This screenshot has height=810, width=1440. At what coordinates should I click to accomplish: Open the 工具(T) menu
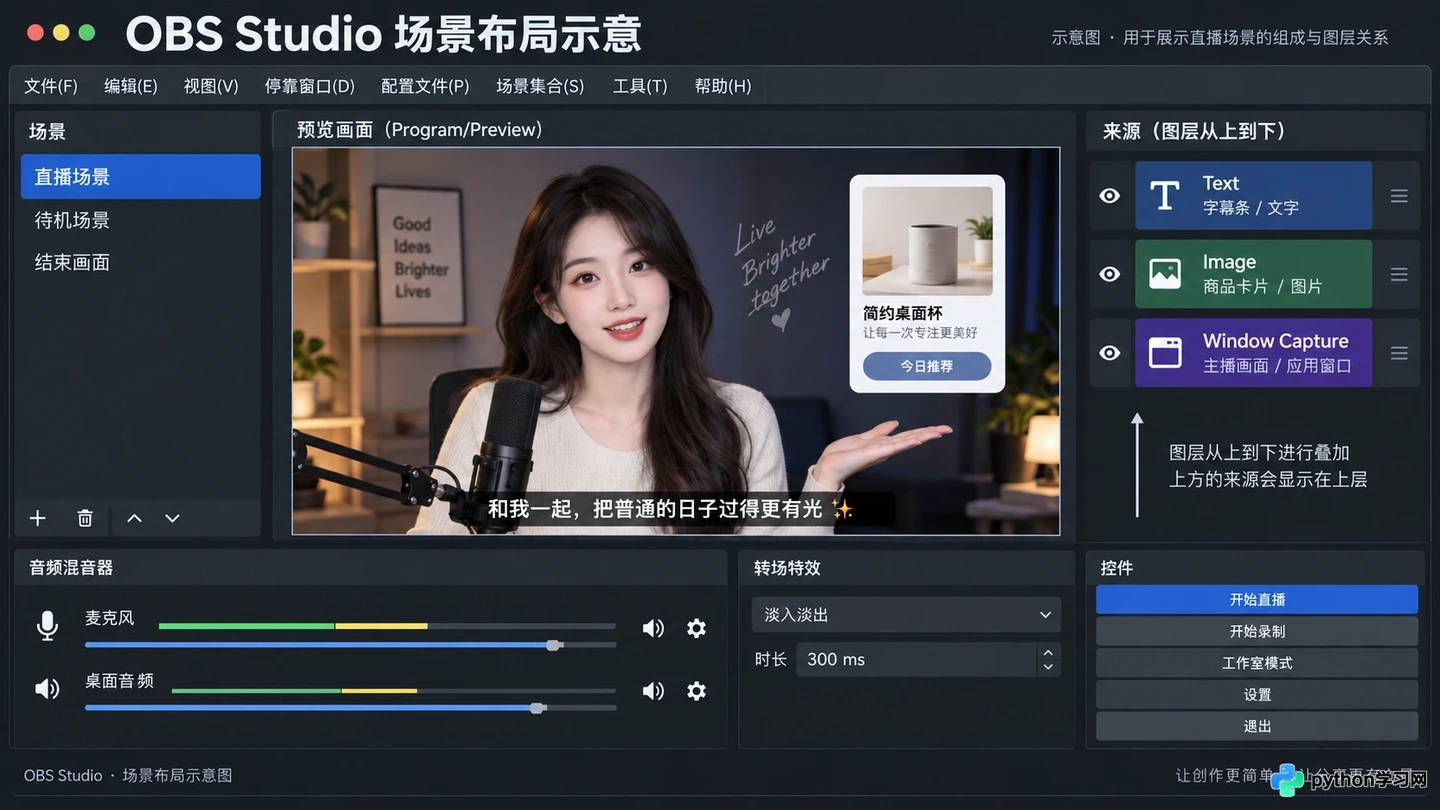(640, 86)
